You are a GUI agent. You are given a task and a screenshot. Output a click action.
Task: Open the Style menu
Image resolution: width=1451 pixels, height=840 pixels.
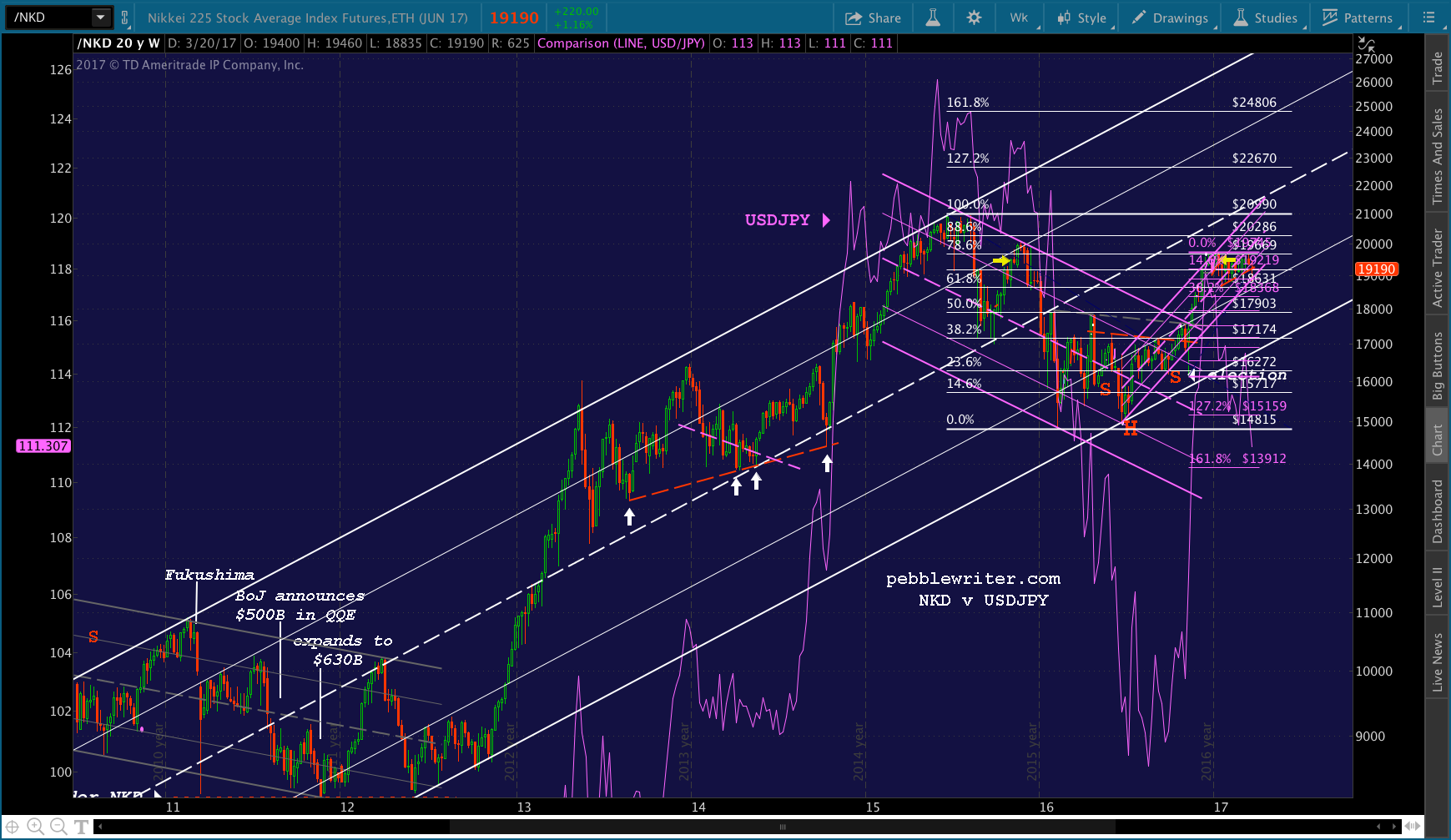pyautogui.click(x=1082, y=18)
